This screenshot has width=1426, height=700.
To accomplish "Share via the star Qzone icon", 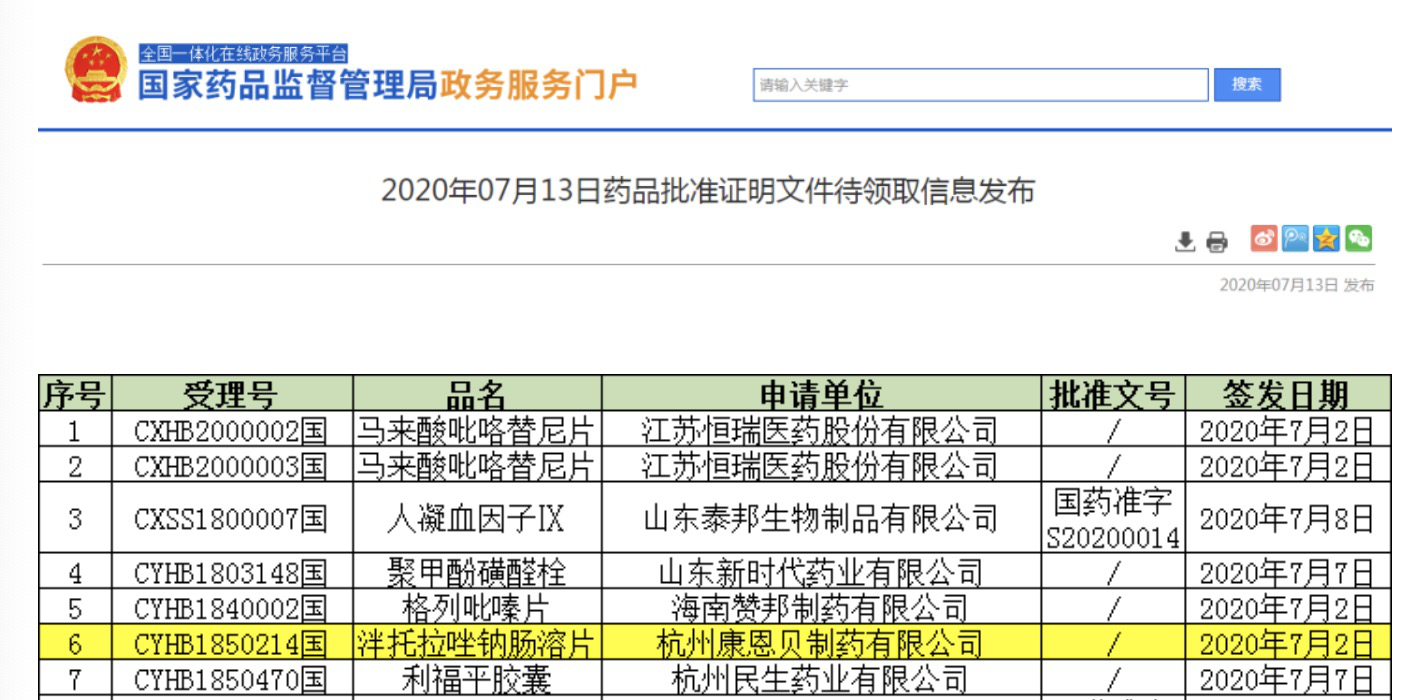I will [x=1326, y=239].
